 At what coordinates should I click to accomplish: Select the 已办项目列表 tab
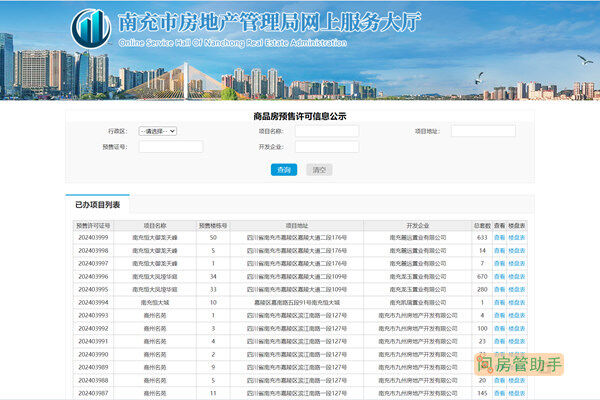point(98,204)
